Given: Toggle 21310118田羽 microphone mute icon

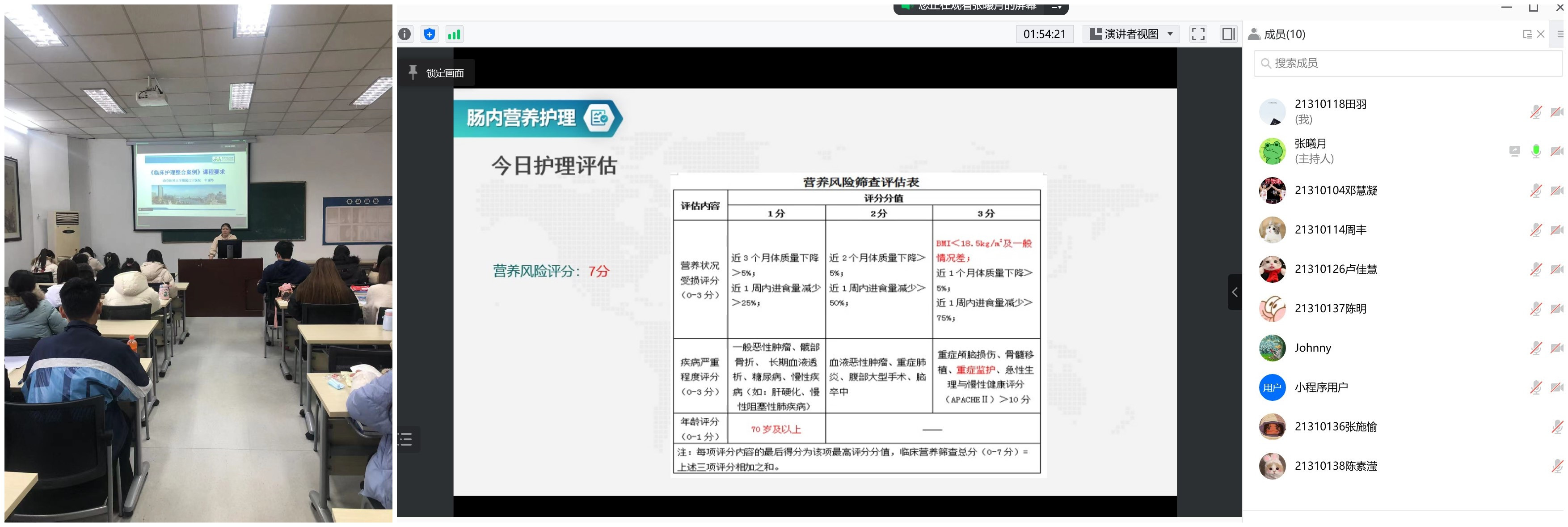Looking at the screenshot, I should tap(1536, 112).
